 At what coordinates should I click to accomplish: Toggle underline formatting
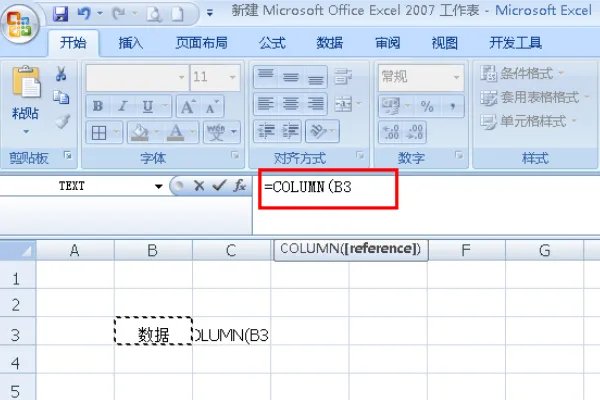[x=148, y=106]
